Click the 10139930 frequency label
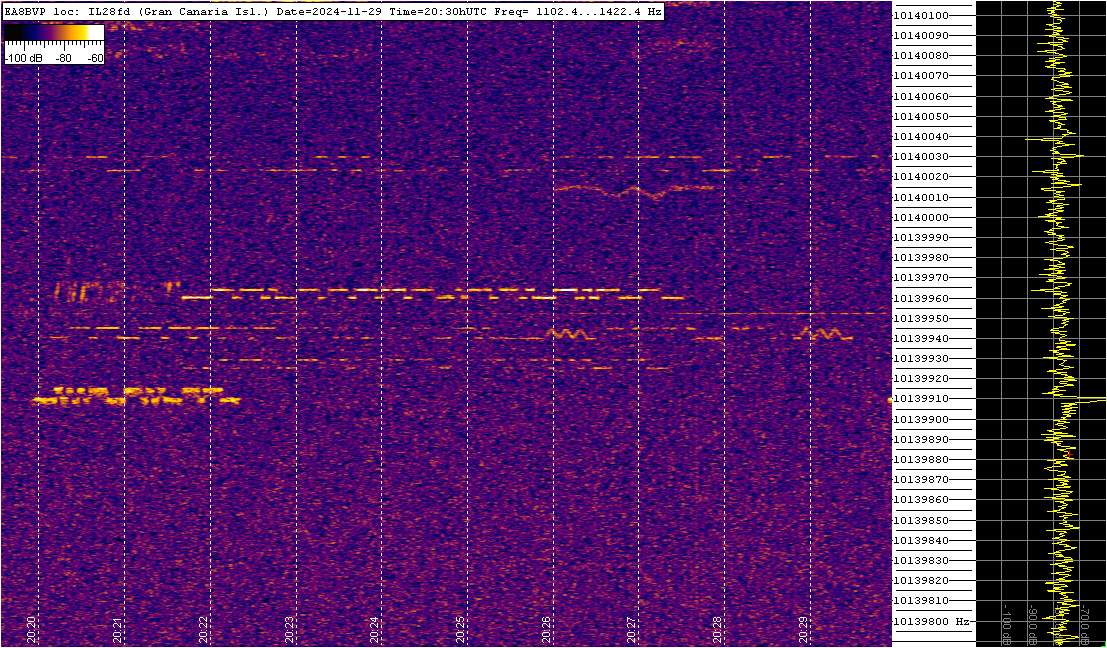 [x=921, y=359]
